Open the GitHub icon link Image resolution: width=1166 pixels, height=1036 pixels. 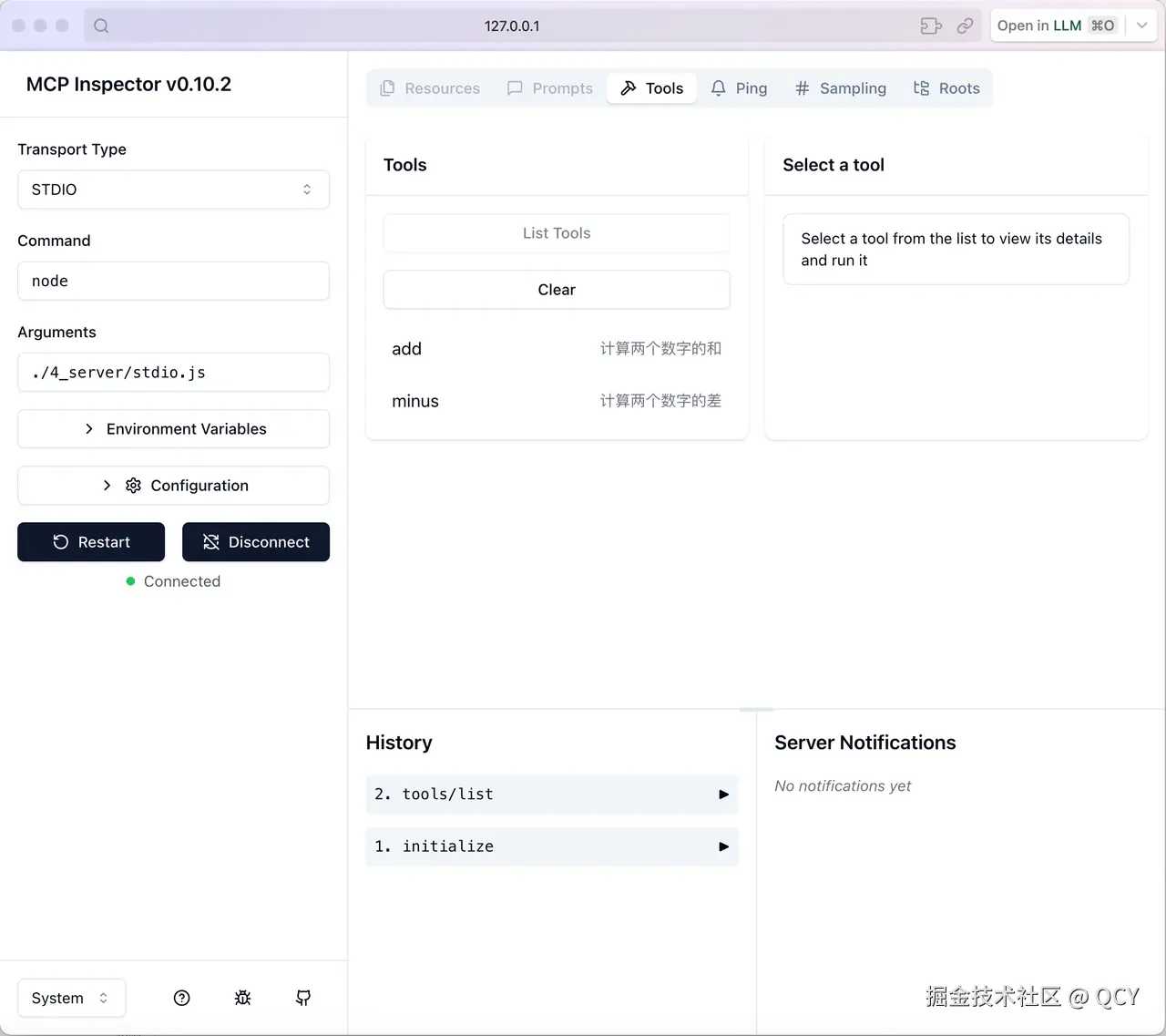(303, 998)
